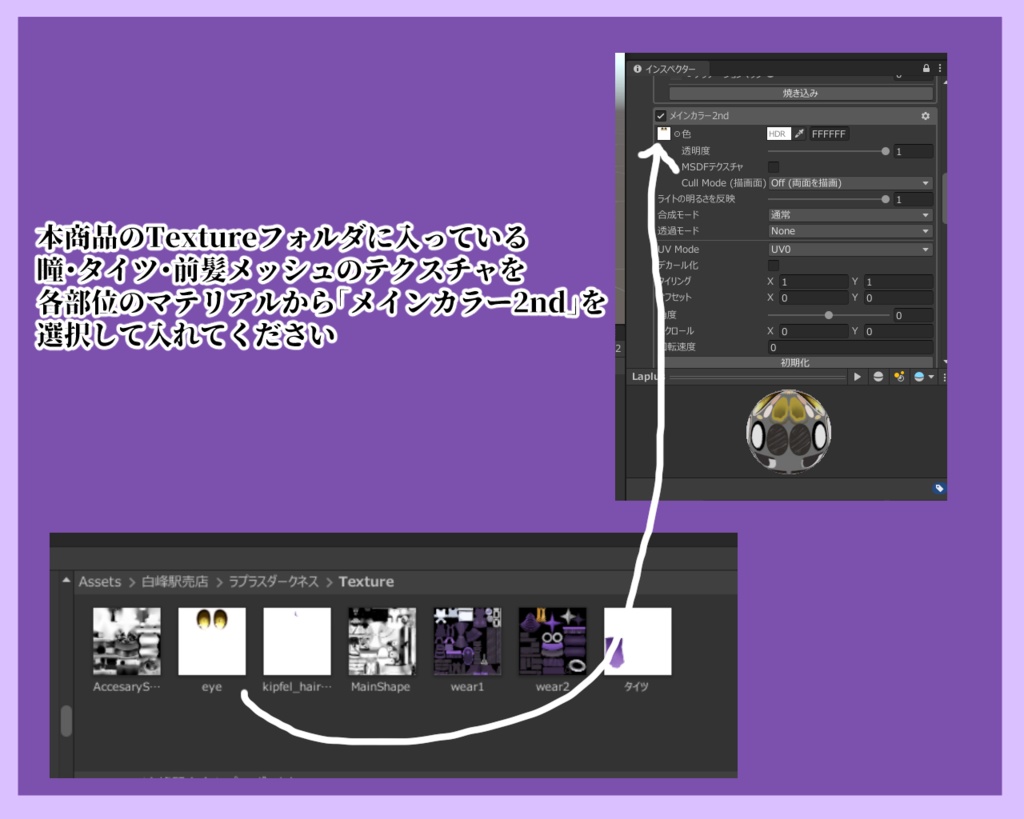Uncheck the メインカラー2nd checkbox

(x=660, y=116)
